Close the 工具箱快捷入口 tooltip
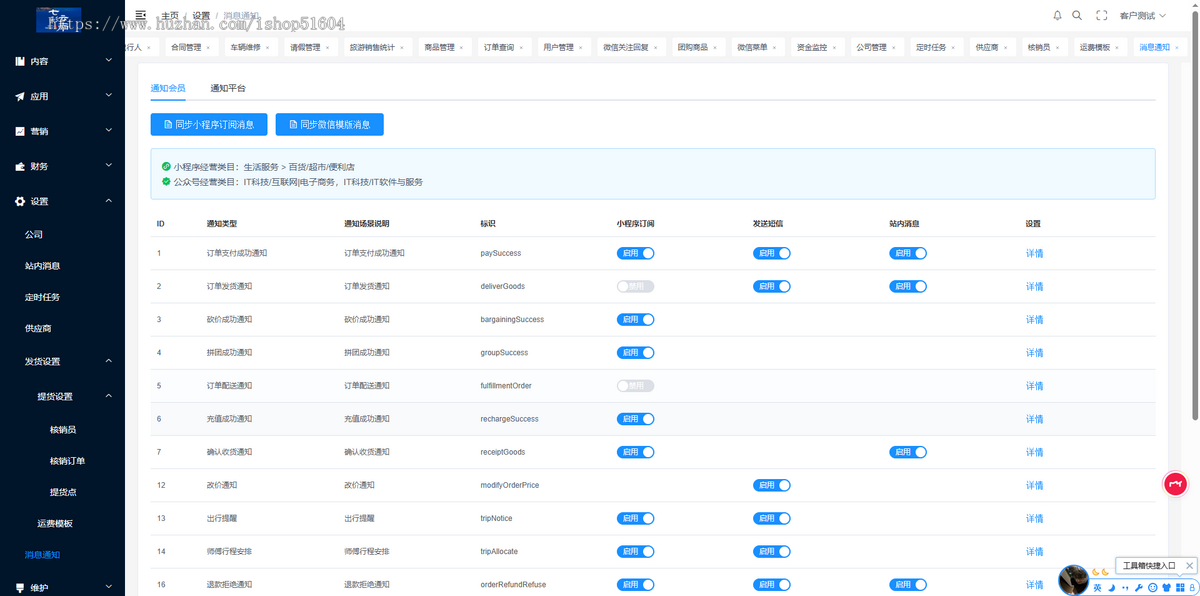 pyautogui.click(x=1187, y=566)
